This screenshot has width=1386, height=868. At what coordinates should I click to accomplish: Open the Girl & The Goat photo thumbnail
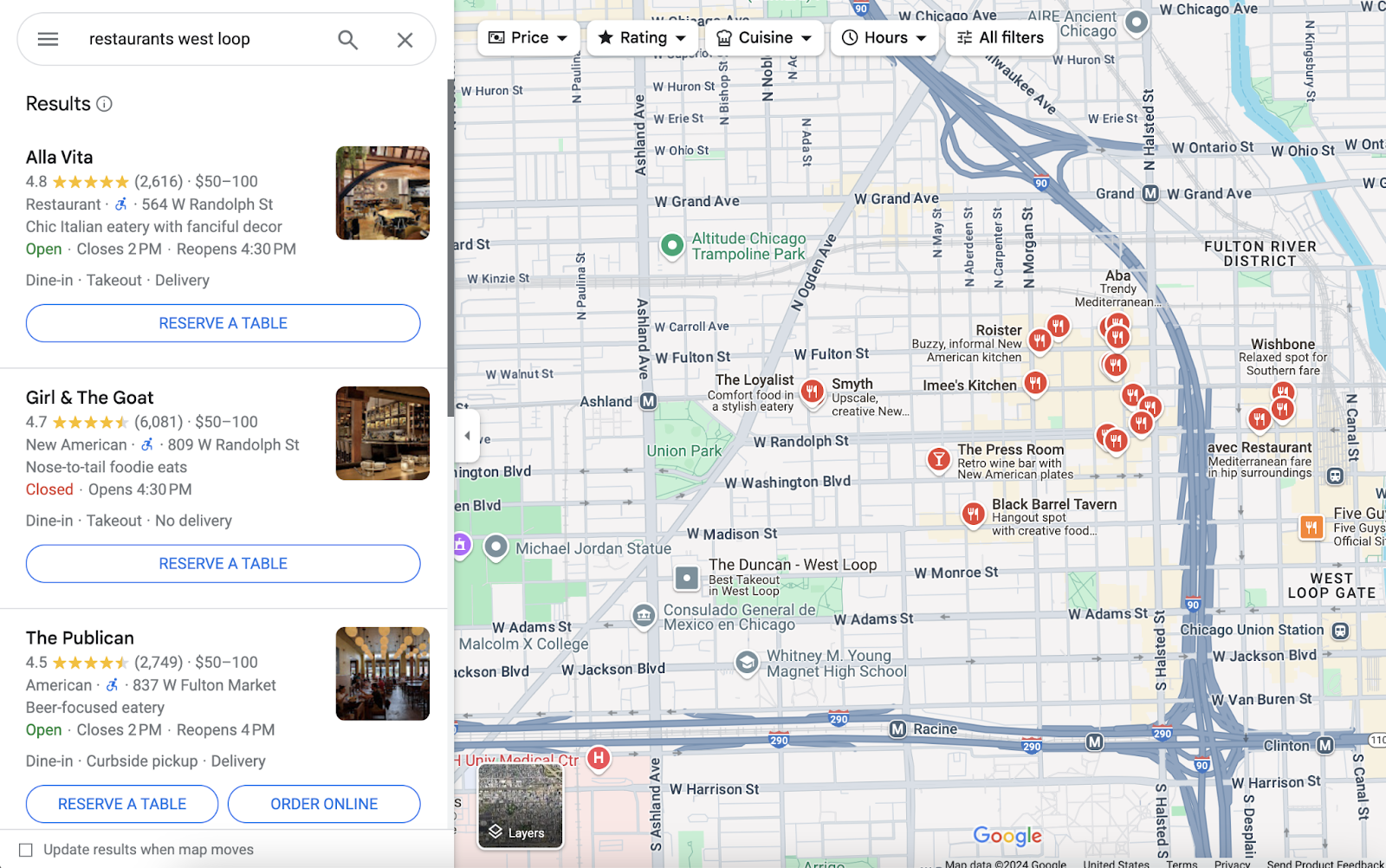click(x=382, y=433)
